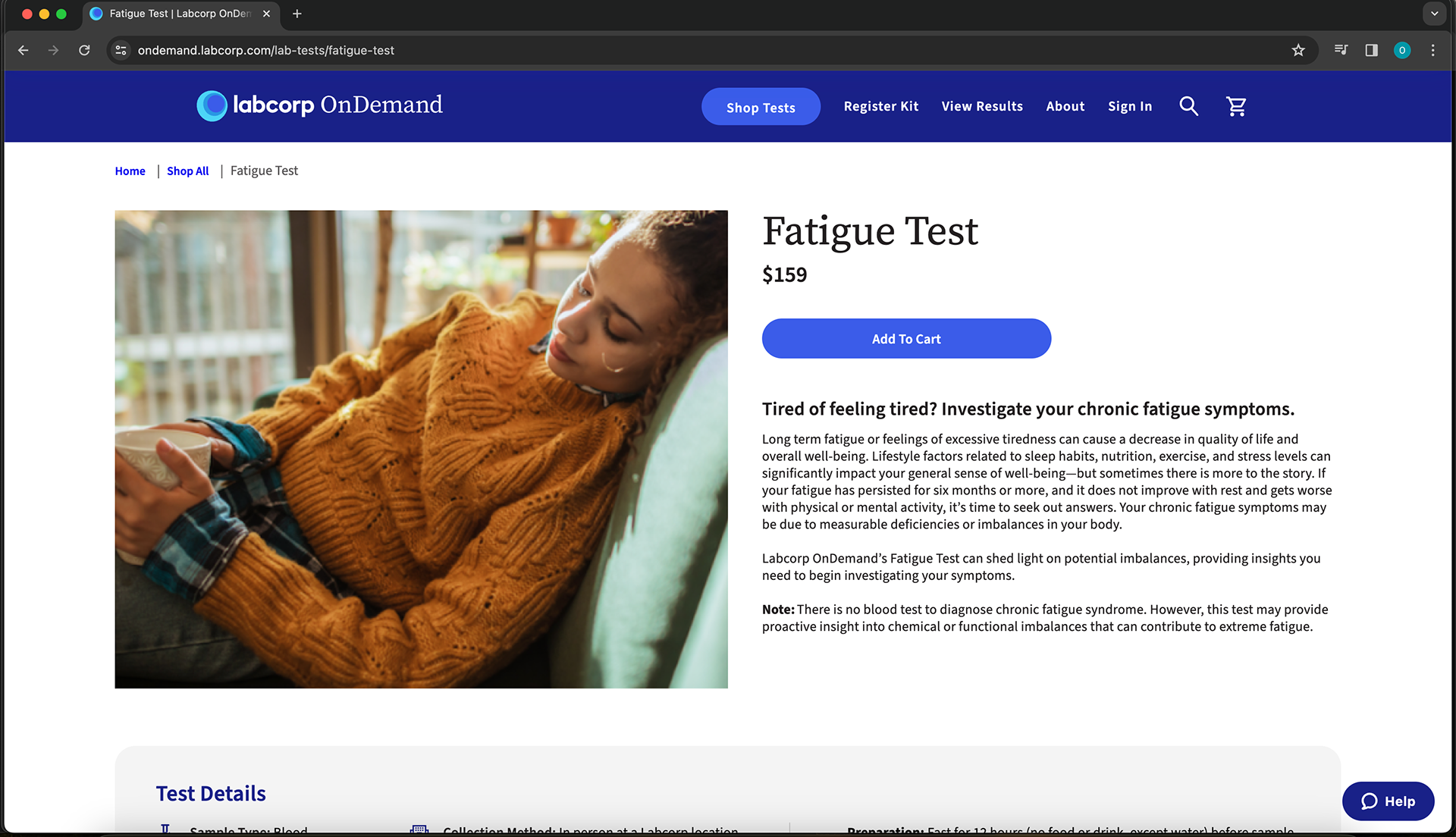Open the Help chat button
This screenshot has width=1456, height=837.
(x=1388, y=801)
